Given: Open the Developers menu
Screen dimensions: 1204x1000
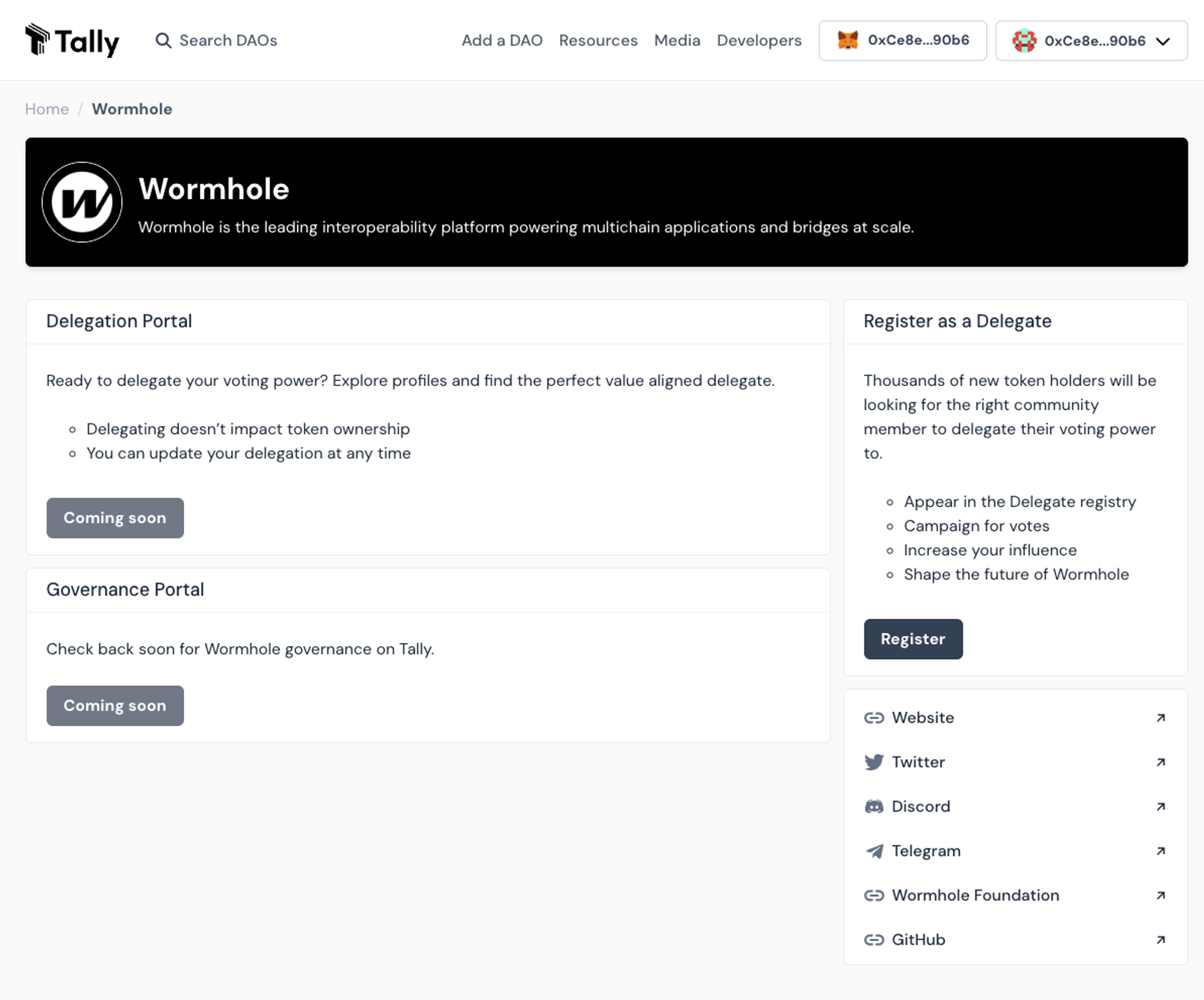Looking at the screenshot, I should click(759, 40).
